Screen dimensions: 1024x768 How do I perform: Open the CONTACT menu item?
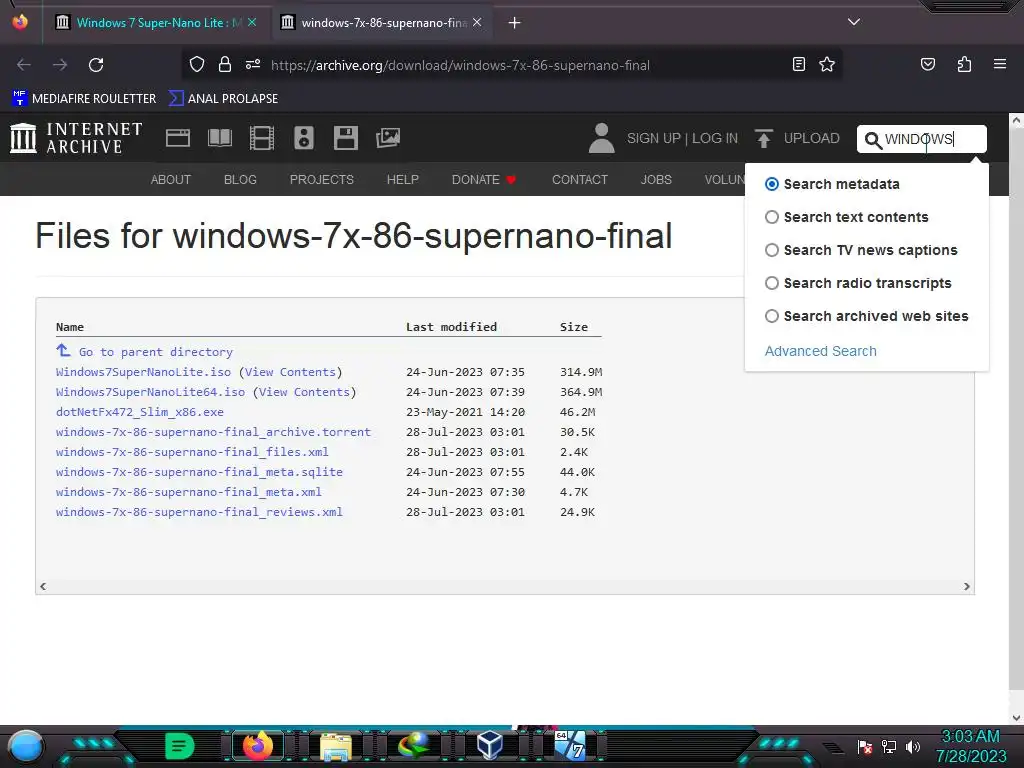click(x=580, y=180)
